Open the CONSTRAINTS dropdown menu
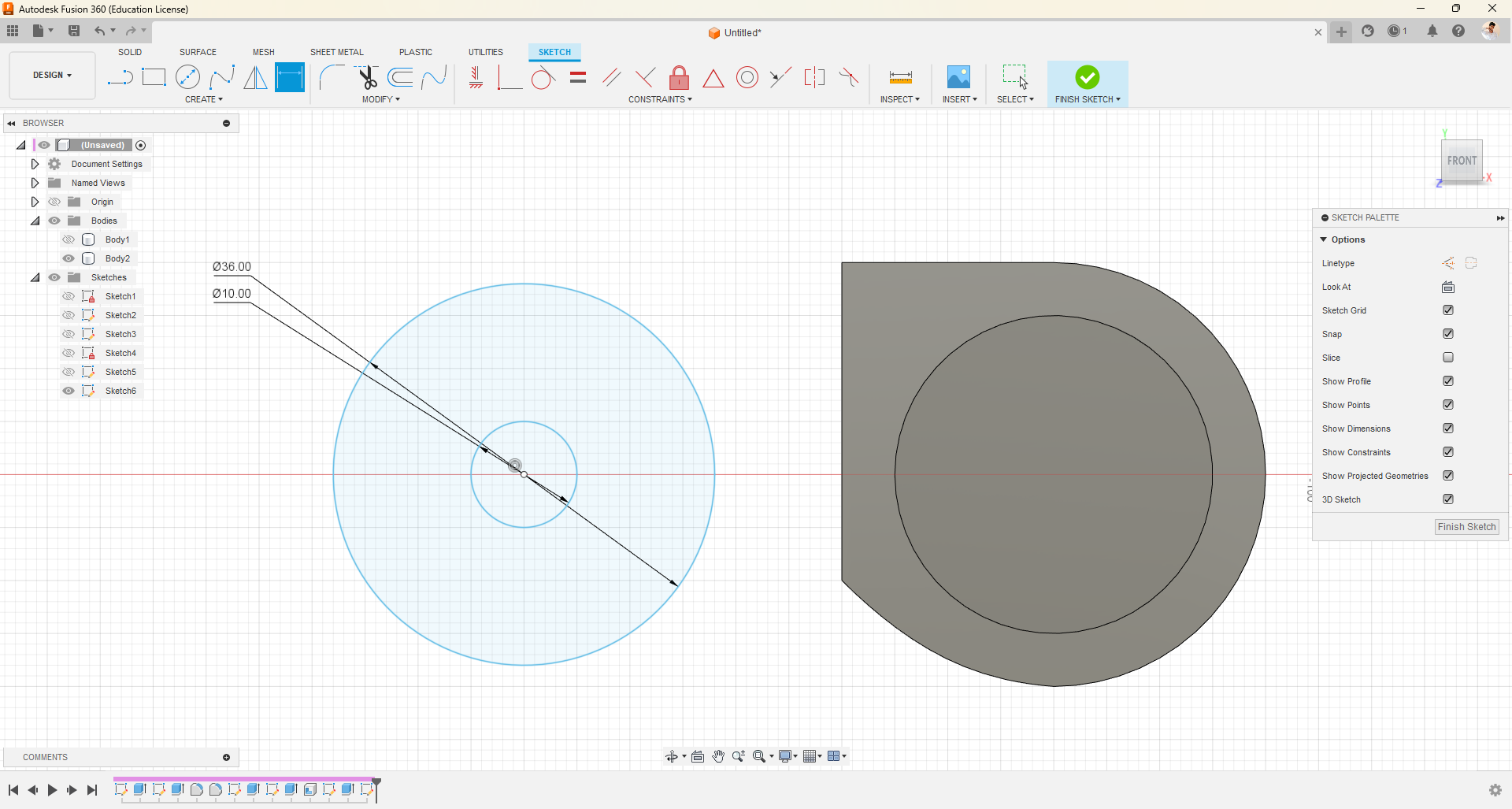This screenshot has width=1512, height=809. [660, 99]
